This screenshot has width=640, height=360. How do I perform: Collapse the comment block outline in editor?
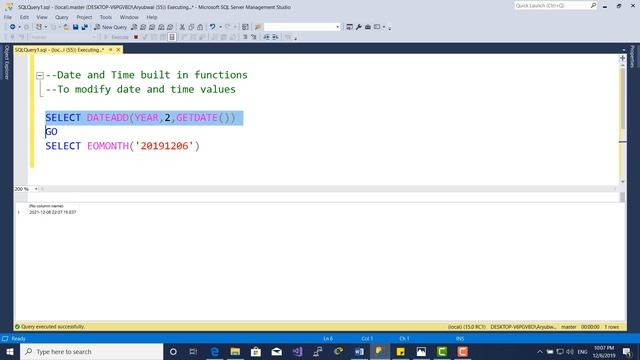(40, 75)
